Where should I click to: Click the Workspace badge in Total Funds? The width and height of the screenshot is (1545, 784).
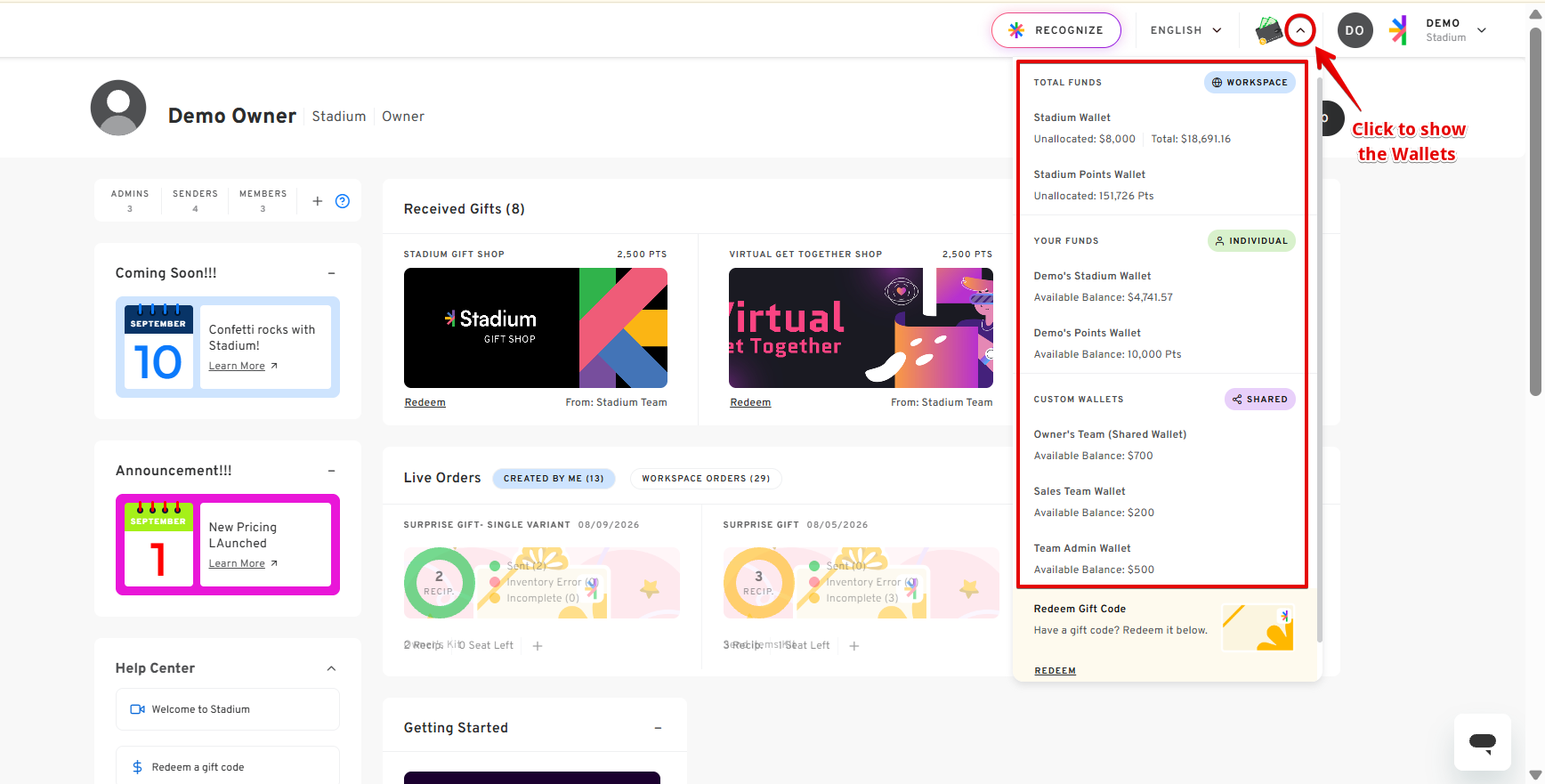pos(1250,83)
